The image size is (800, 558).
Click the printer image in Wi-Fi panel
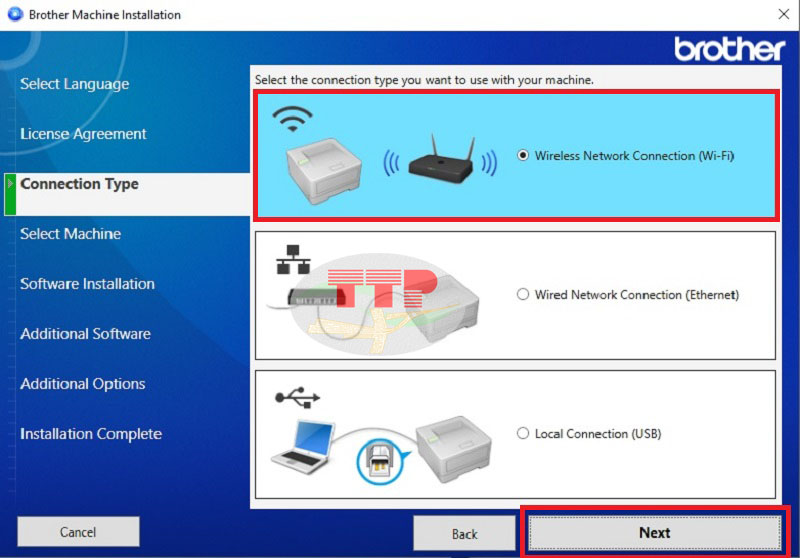pos(323,170)
